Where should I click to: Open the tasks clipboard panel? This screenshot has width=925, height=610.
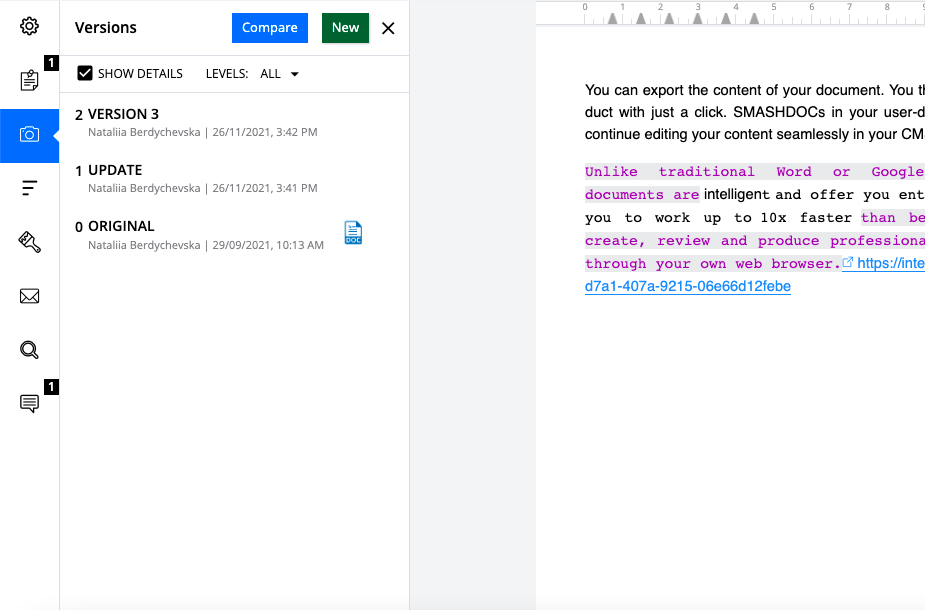pyautogui.click(x=29, y=80)
